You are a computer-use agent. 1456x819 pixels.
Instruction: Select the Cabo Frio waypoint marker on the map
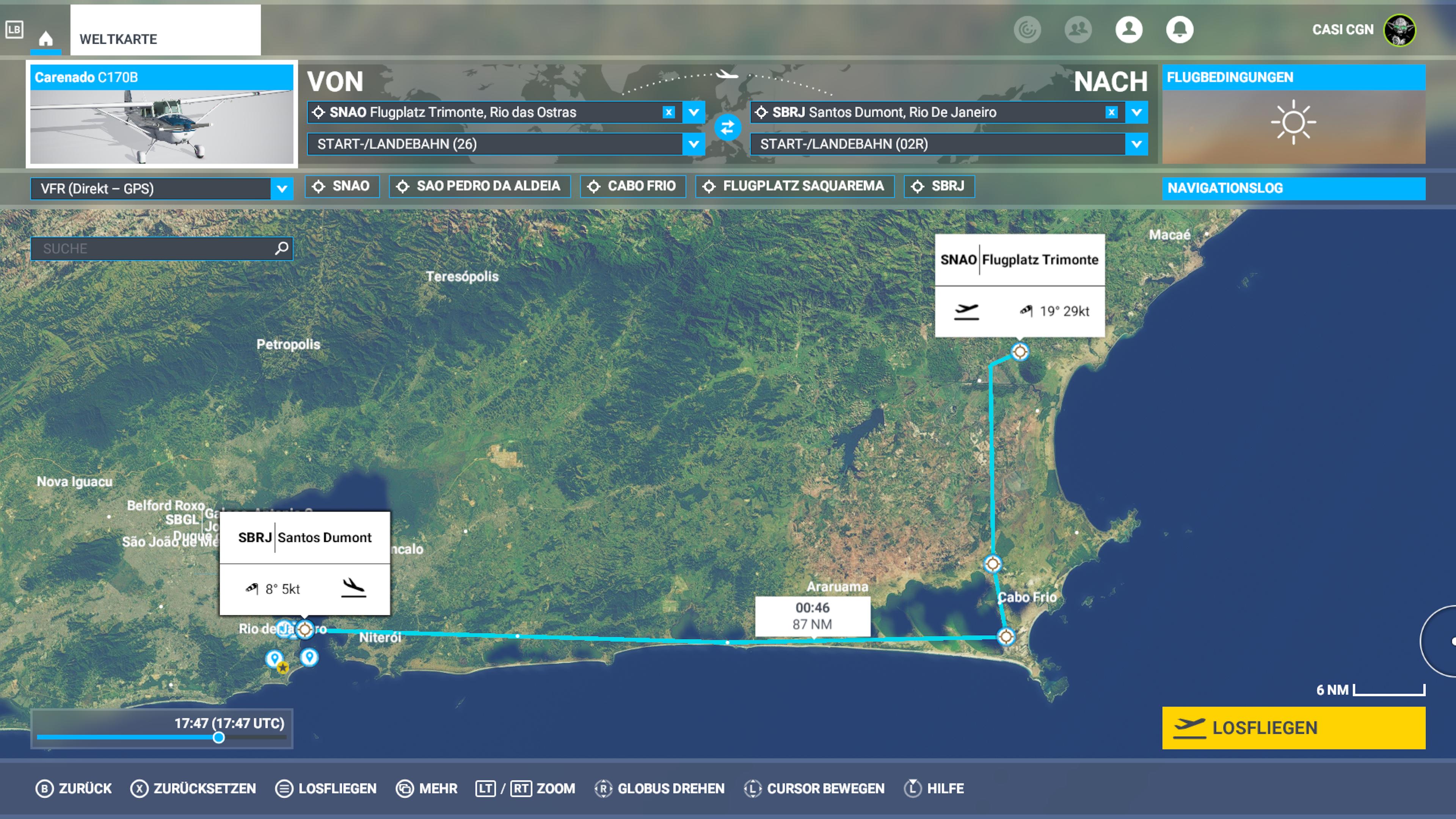pos(1006,637)
